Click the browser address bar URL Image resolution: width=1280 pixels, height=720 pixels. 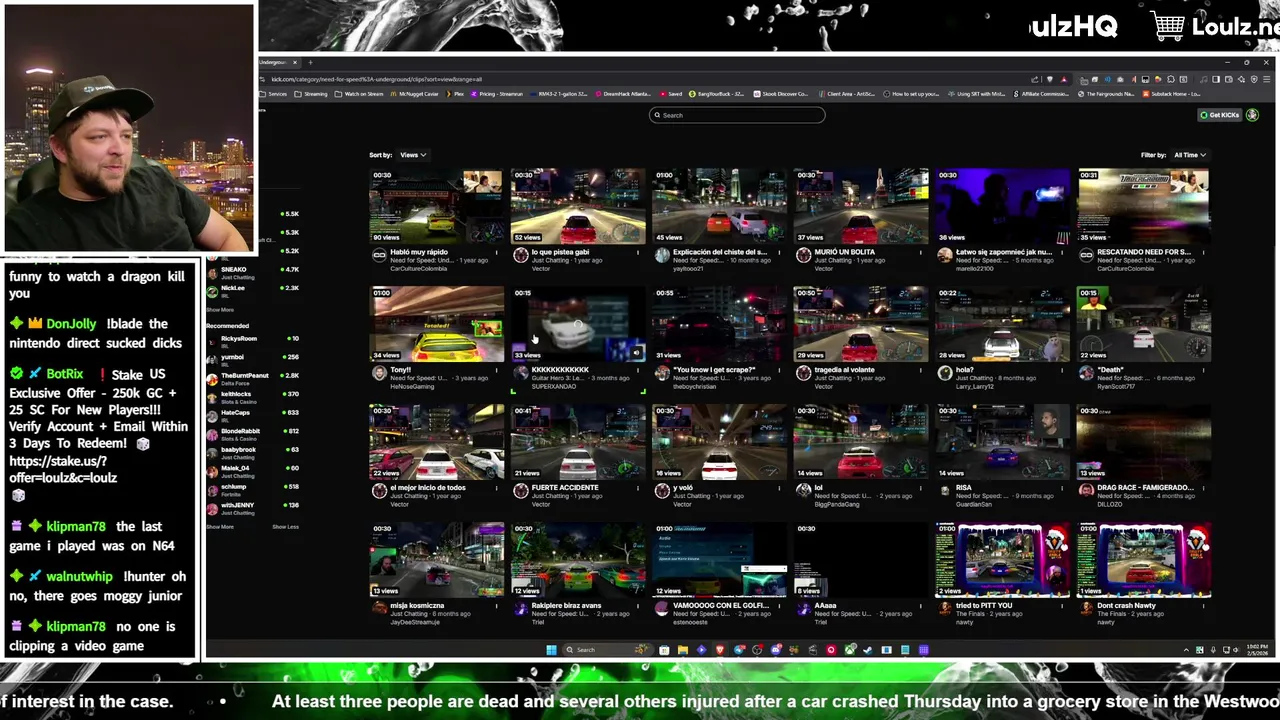tap(376, 79)
